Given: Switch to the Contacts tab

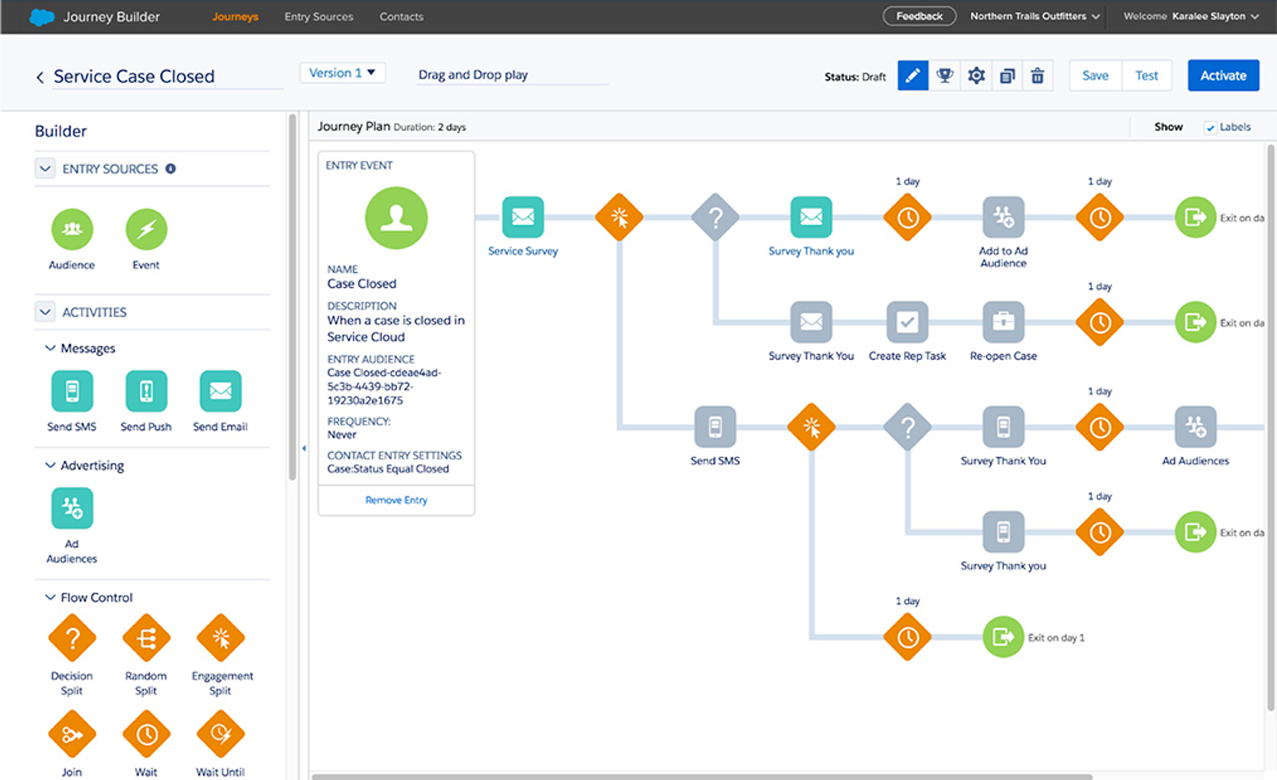Looking at the screenshot, I should (x=401, y=17).
